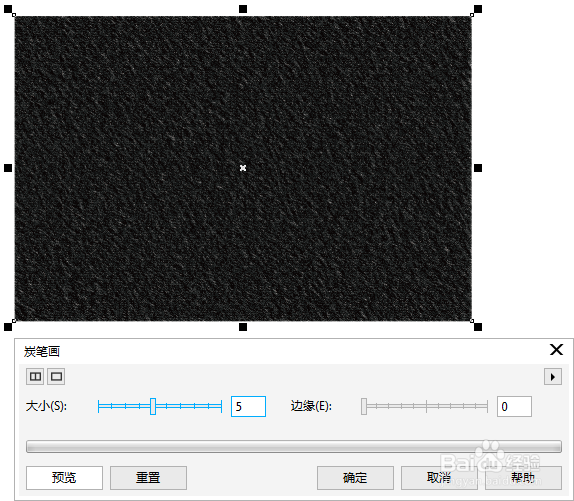Click the bottom-right corner selection handle

click(478, 327)
